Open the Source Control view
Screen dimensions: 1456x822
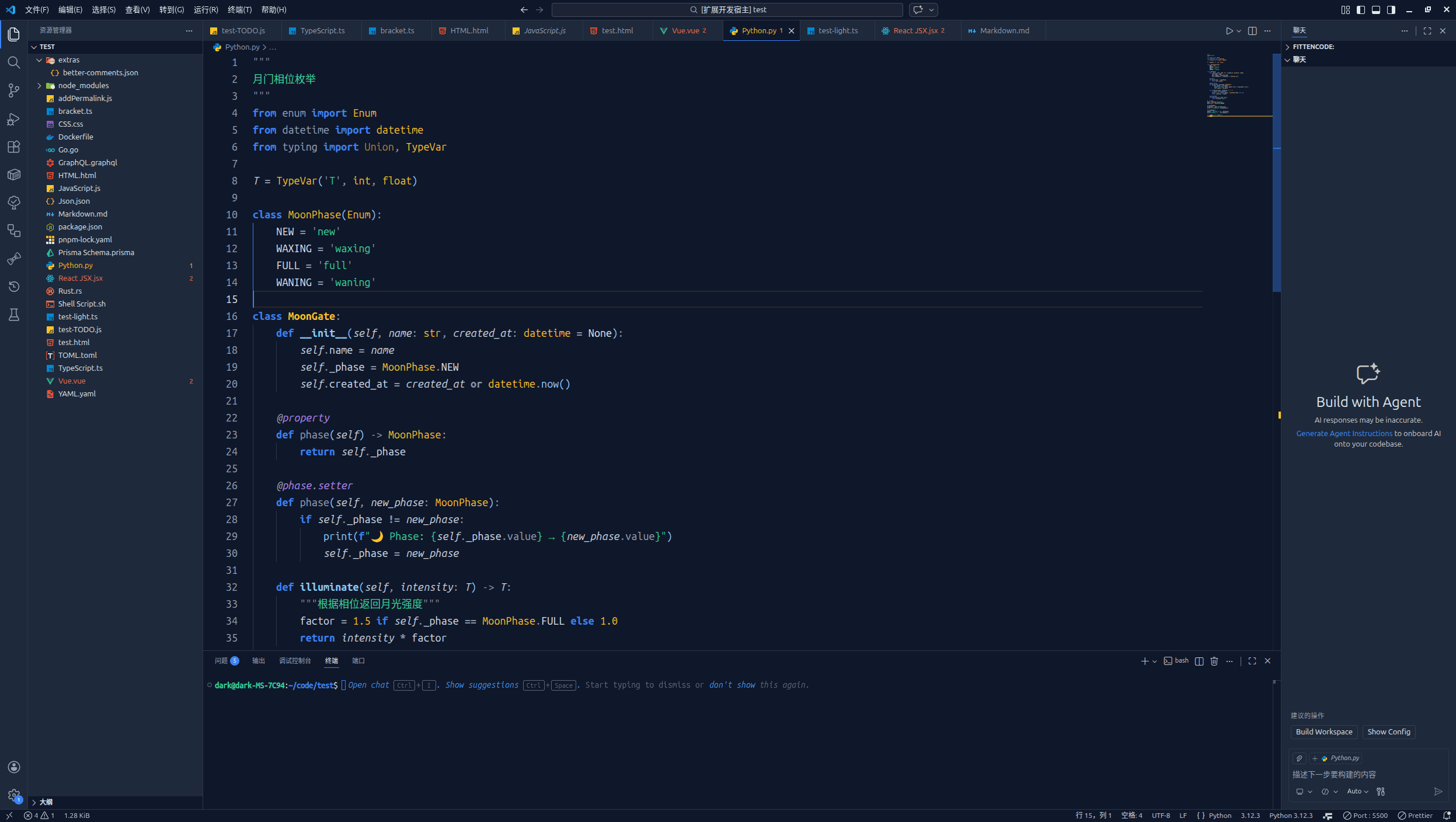(x=14, y=90)
